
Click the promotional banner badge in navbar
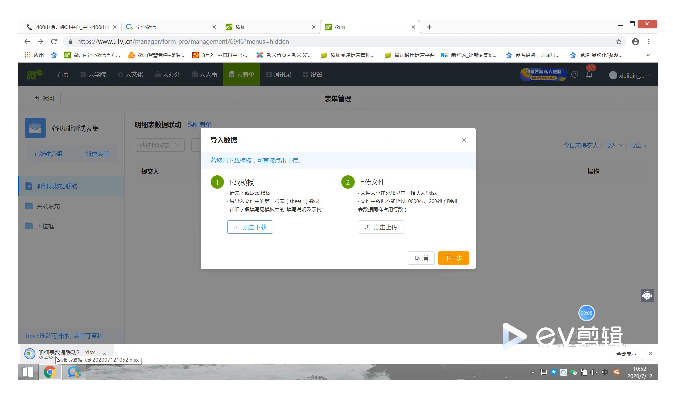pos(543,74)
